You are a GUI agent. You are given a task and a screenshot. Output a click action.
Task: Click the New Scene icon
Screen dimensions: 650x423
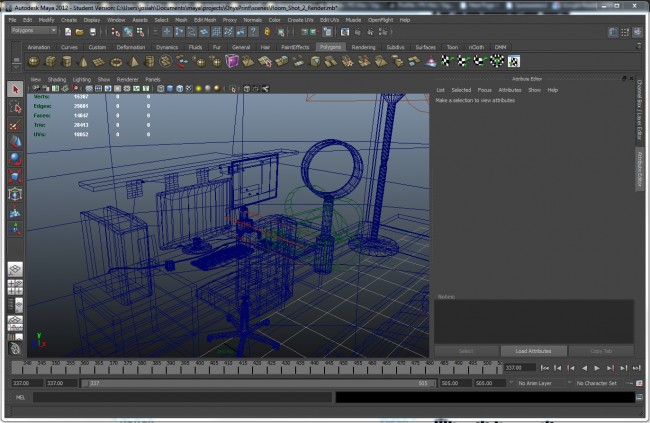(68, 32)
